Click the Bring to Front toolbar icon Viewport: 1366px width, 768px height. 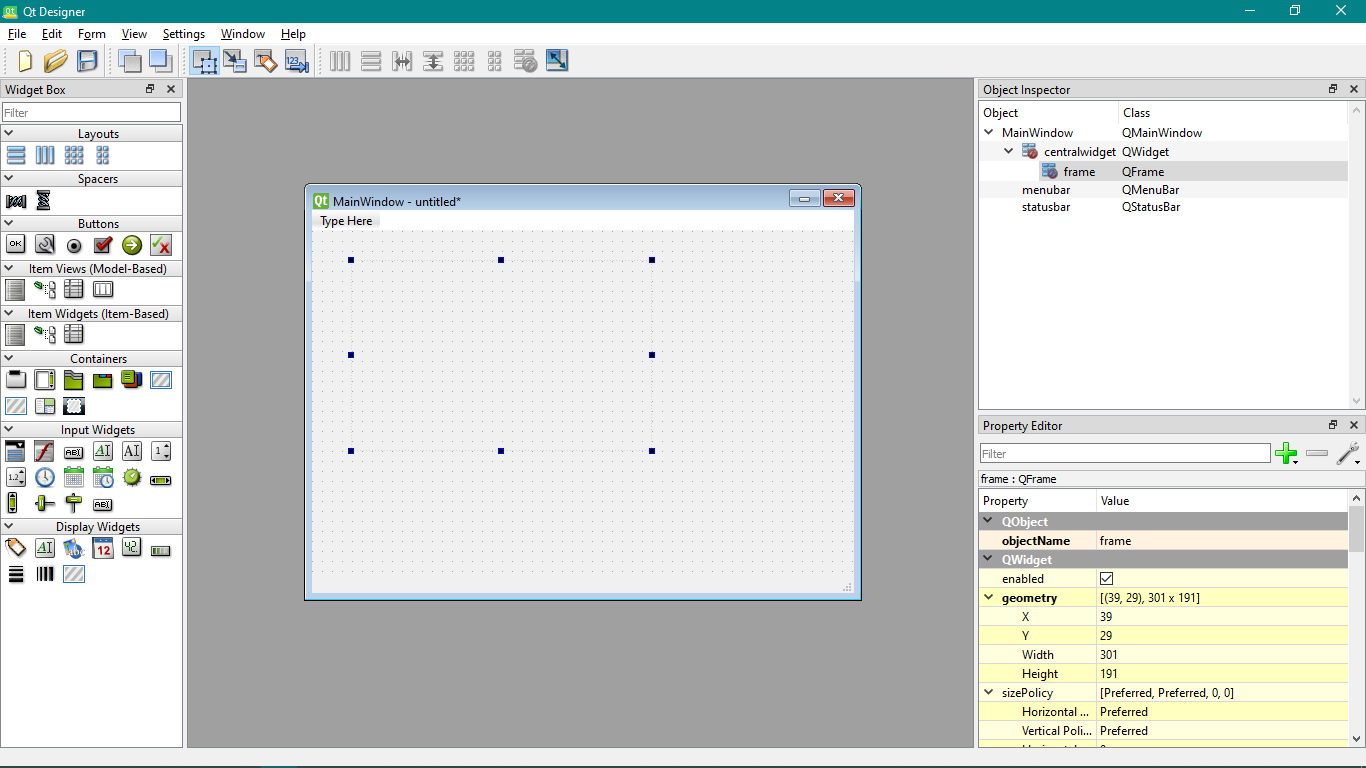pos(160,61)
